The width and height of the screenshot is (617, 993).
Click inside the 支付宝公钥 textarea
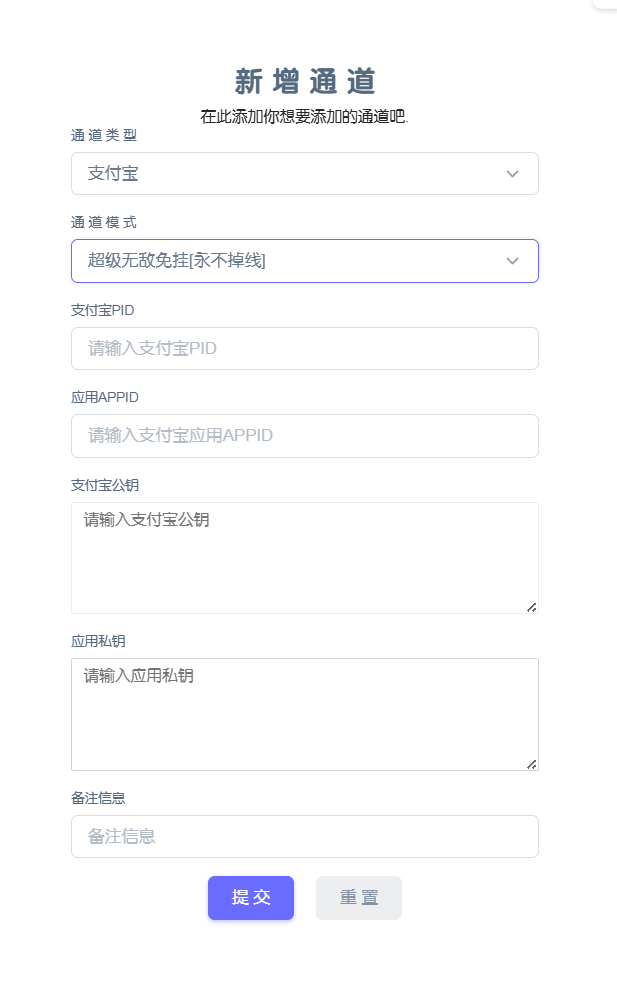304,558
